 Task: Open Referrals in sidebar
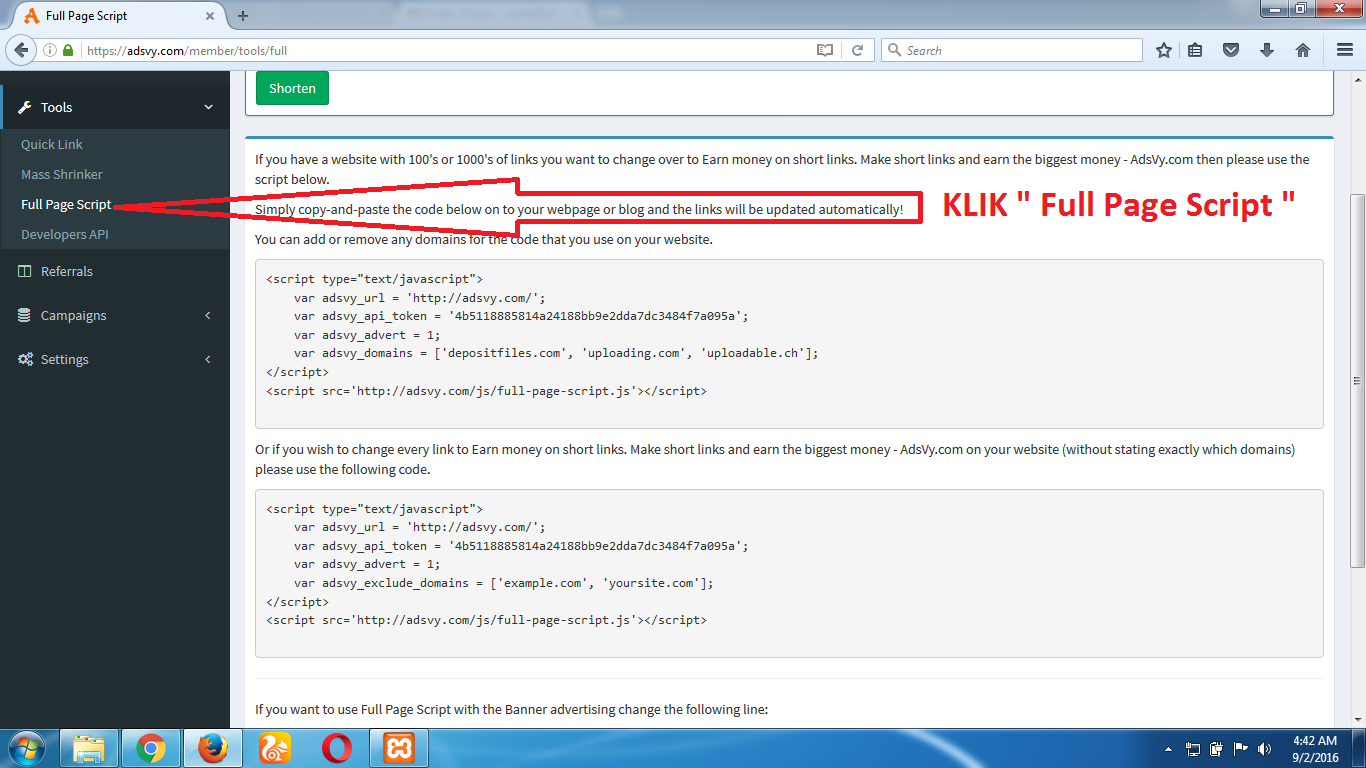coord(67,271)
